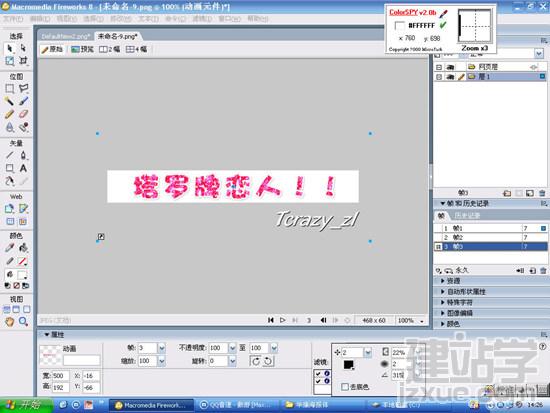Select the Pointer tool in toolbox

tap(9, 48)
